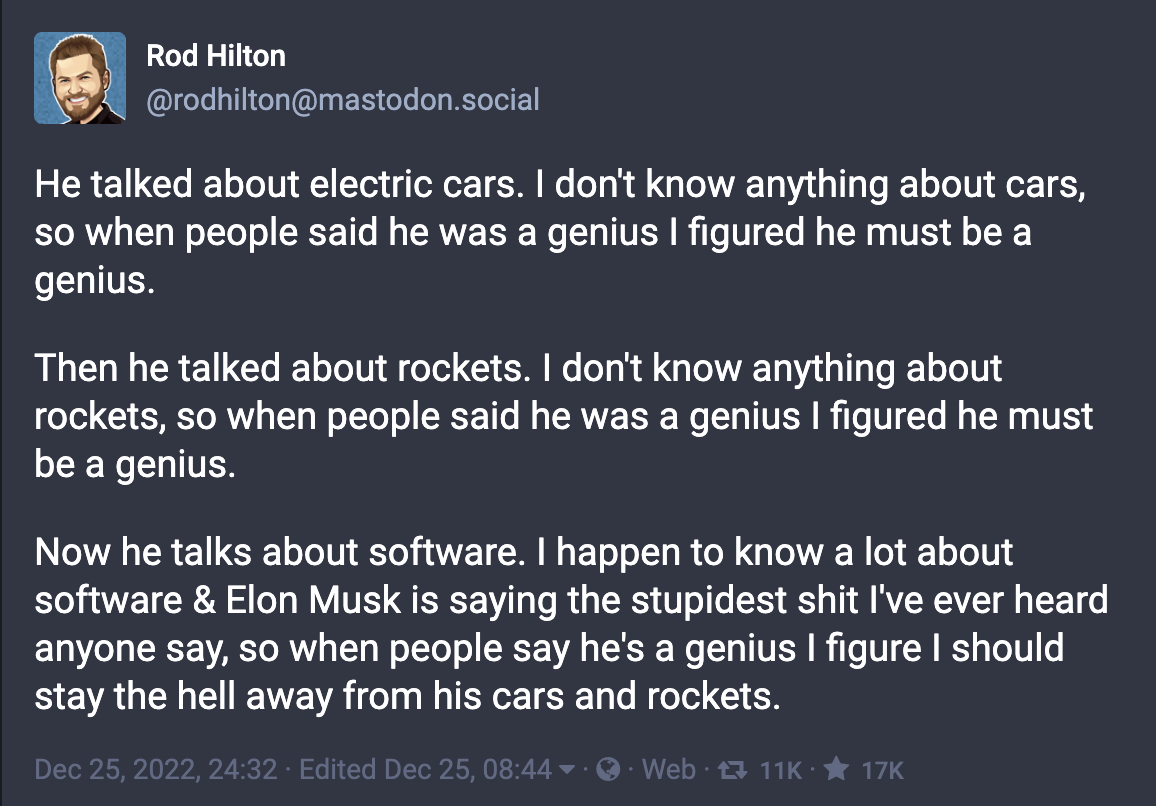Screen dimensions: 1156x806
Task: Click 'mastodon.social' in the handle
Action: [x=429, y=100]
